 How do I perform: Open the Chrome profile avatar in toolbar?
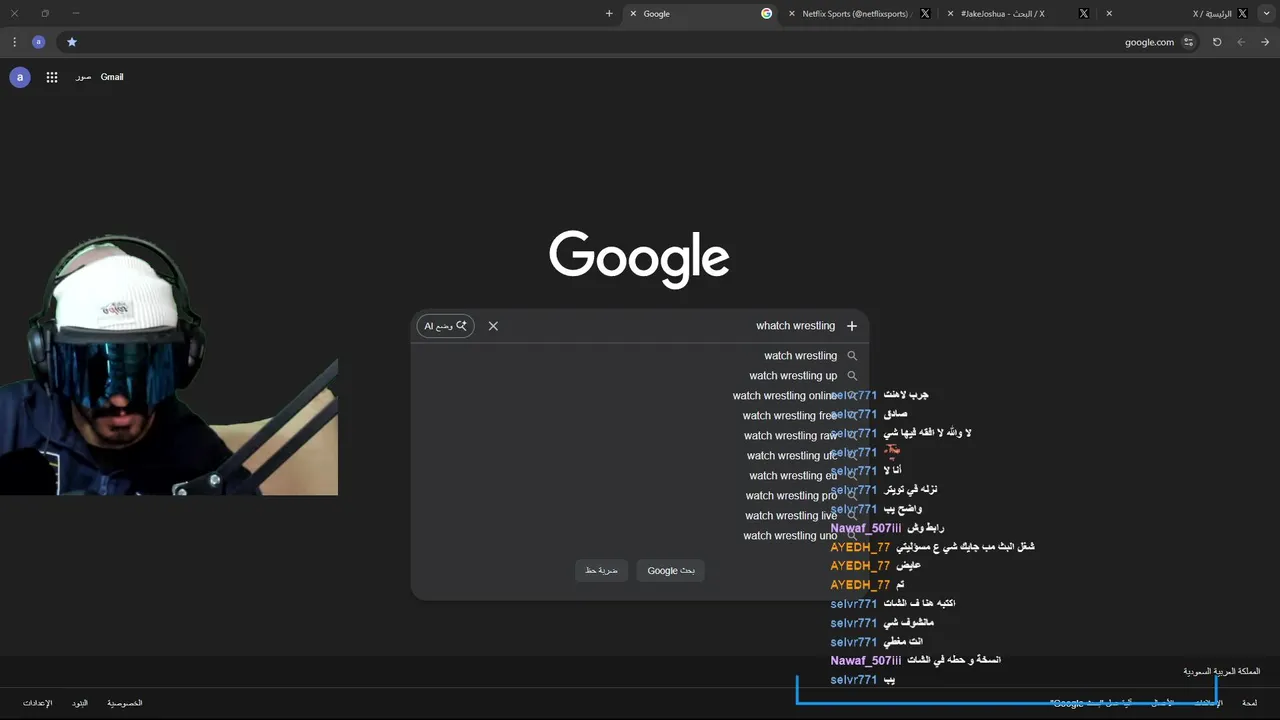[x=38, y=42]
